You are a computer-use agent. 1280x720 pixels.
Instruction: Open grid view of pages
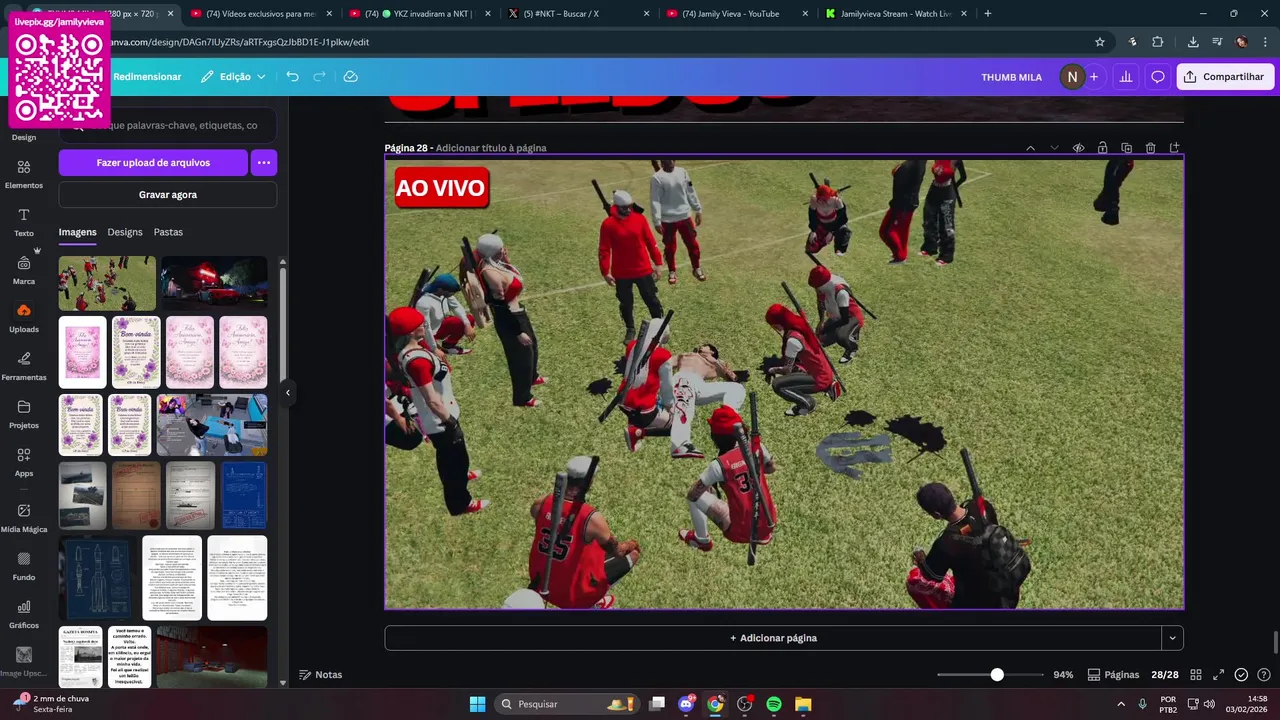[1194, 675]
